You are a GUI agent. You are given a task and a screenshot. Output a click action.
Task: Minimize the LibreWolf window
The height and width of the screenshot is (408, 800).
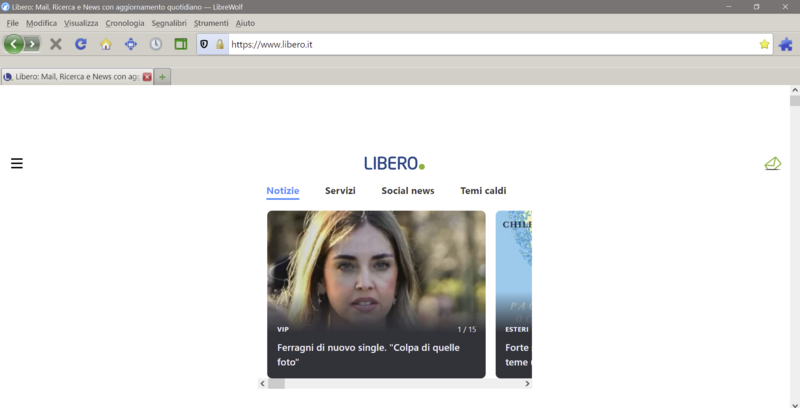pyautogui.click(x=729, y=7)
